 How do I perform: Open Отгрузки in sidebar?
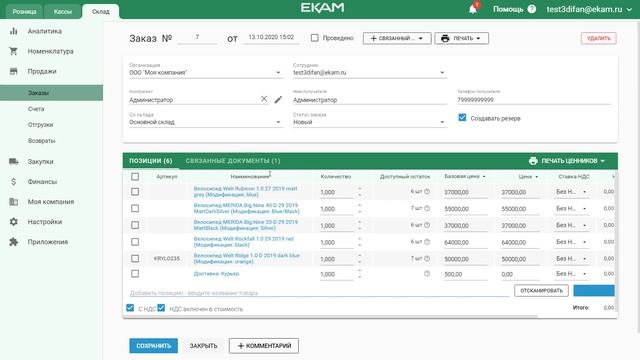click(40, 125)
